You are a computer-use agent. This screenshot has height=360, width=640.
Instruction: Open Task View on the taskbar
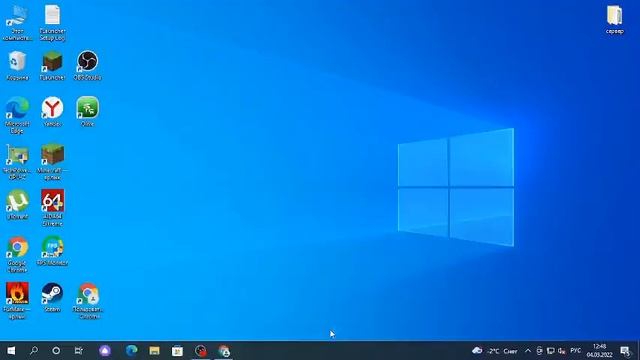coord(79,351)
